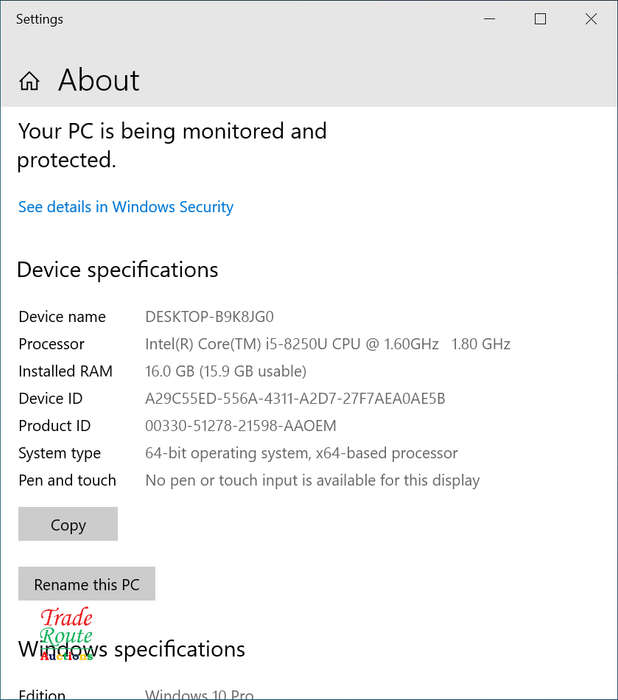Image resolution: width=618 pixels, height=700 pixels.
Task: Close the Settings window
Action: point(591,19)
